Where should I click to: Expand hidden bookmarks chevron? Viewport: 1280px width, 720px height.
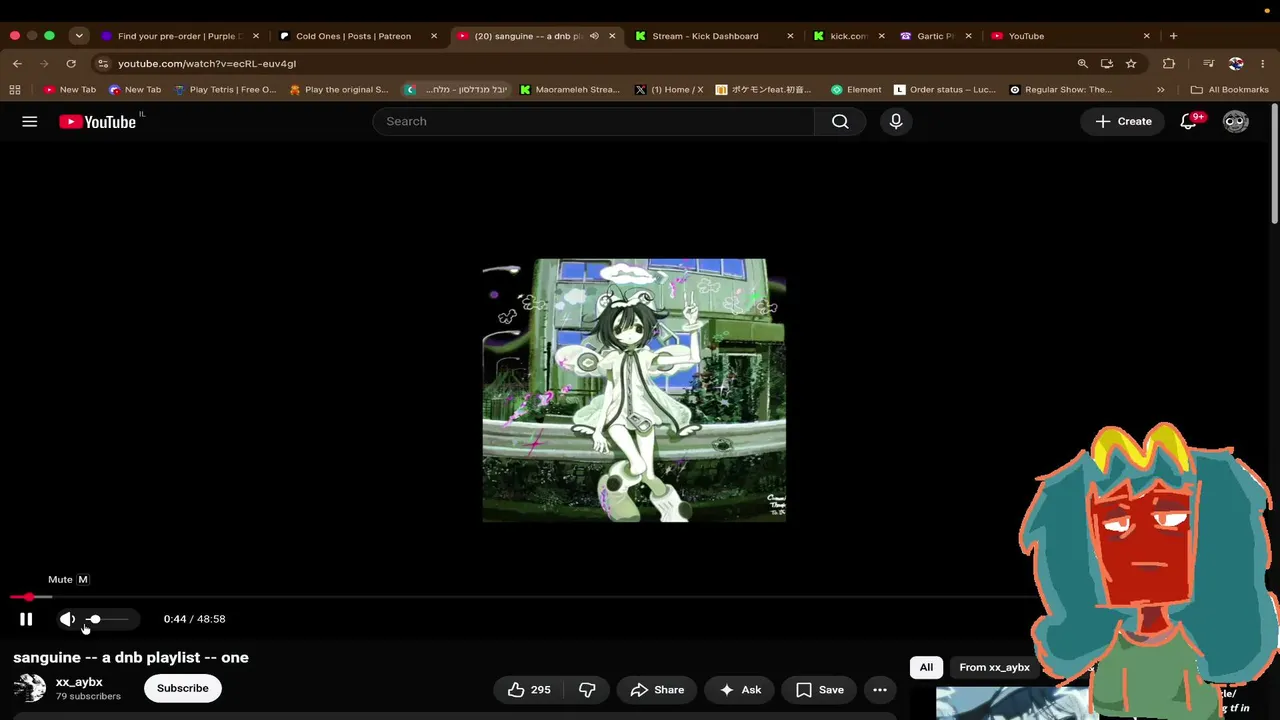tap(1160, 89)
